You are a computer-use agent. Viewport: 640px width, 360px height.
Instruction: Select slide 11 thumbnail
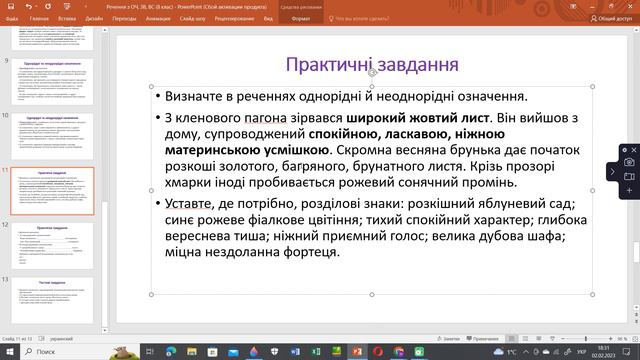(x=52, y=191)
